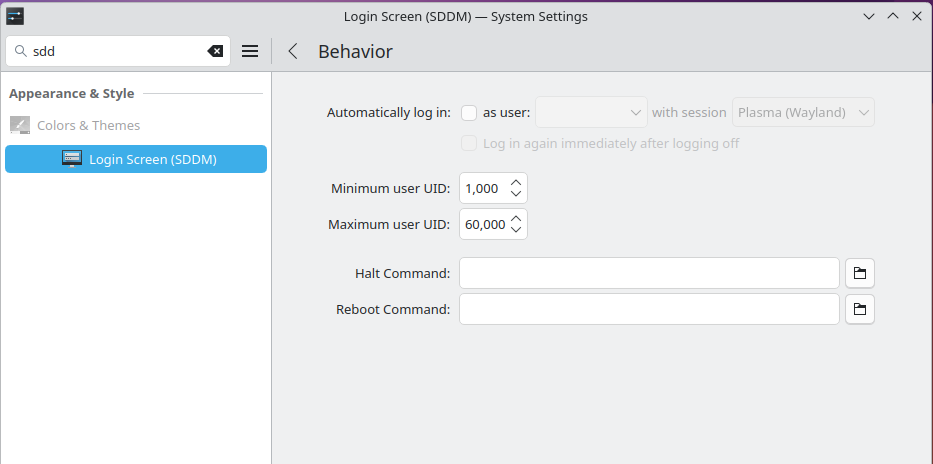This screenshot has height=464, width=933.
Task: Select Login Screen (SDDM) in sidebar
Action: tap(152, 159)
